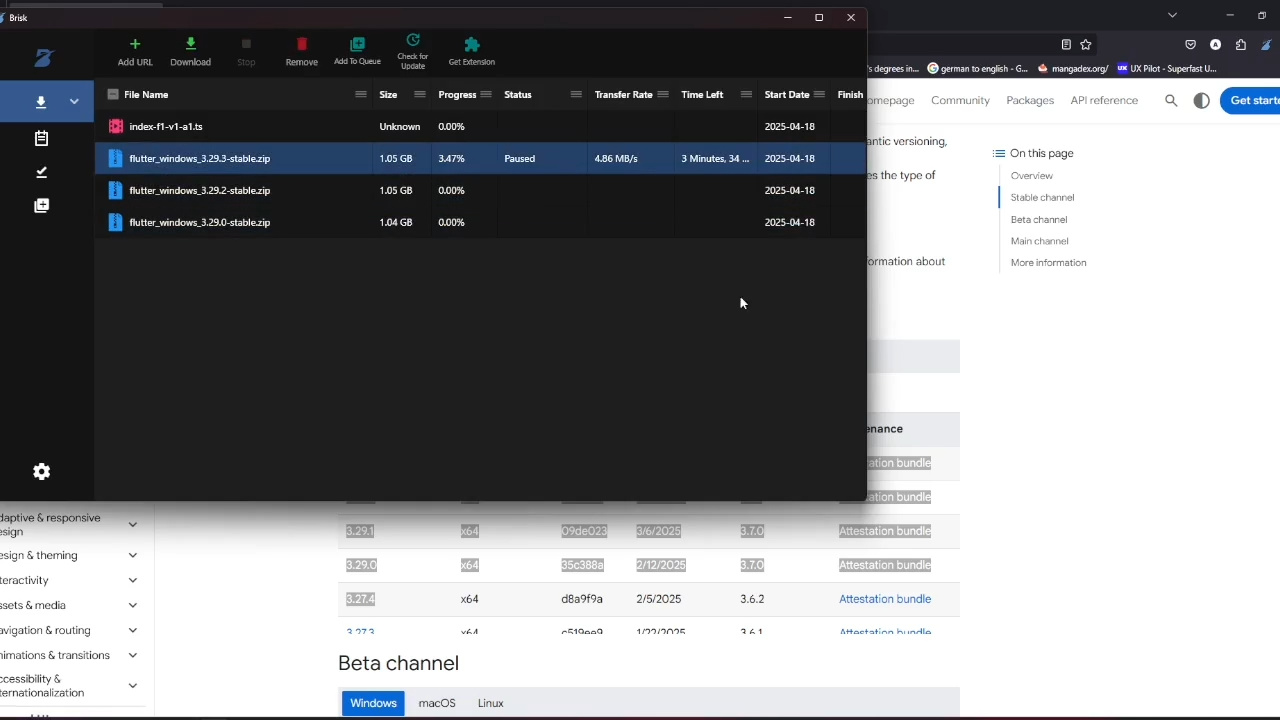
Task: Jump to Main channel on page outline
Action: tap(1039, 241)
